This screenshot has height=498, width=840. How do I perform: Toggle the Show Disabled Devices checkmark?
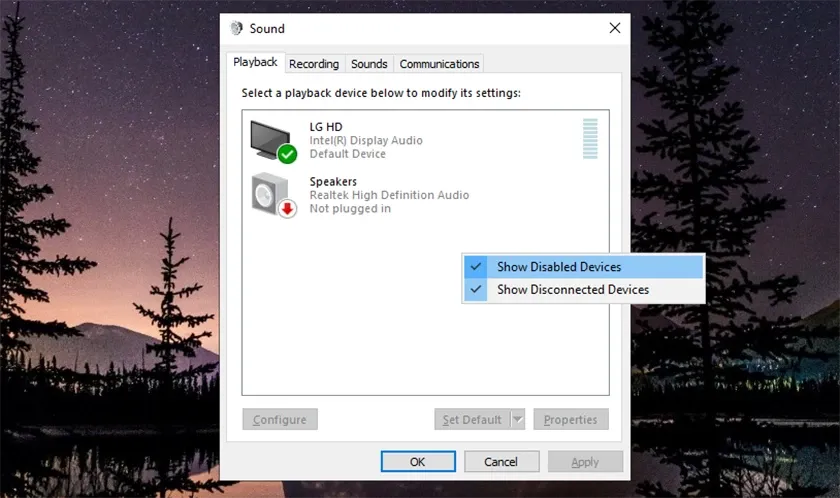476,267
